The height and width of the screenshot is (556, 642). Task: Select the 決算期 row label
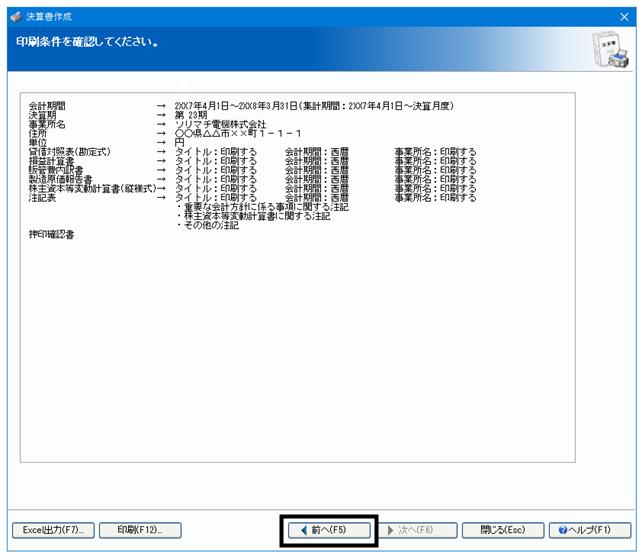(x=43, y=115)
